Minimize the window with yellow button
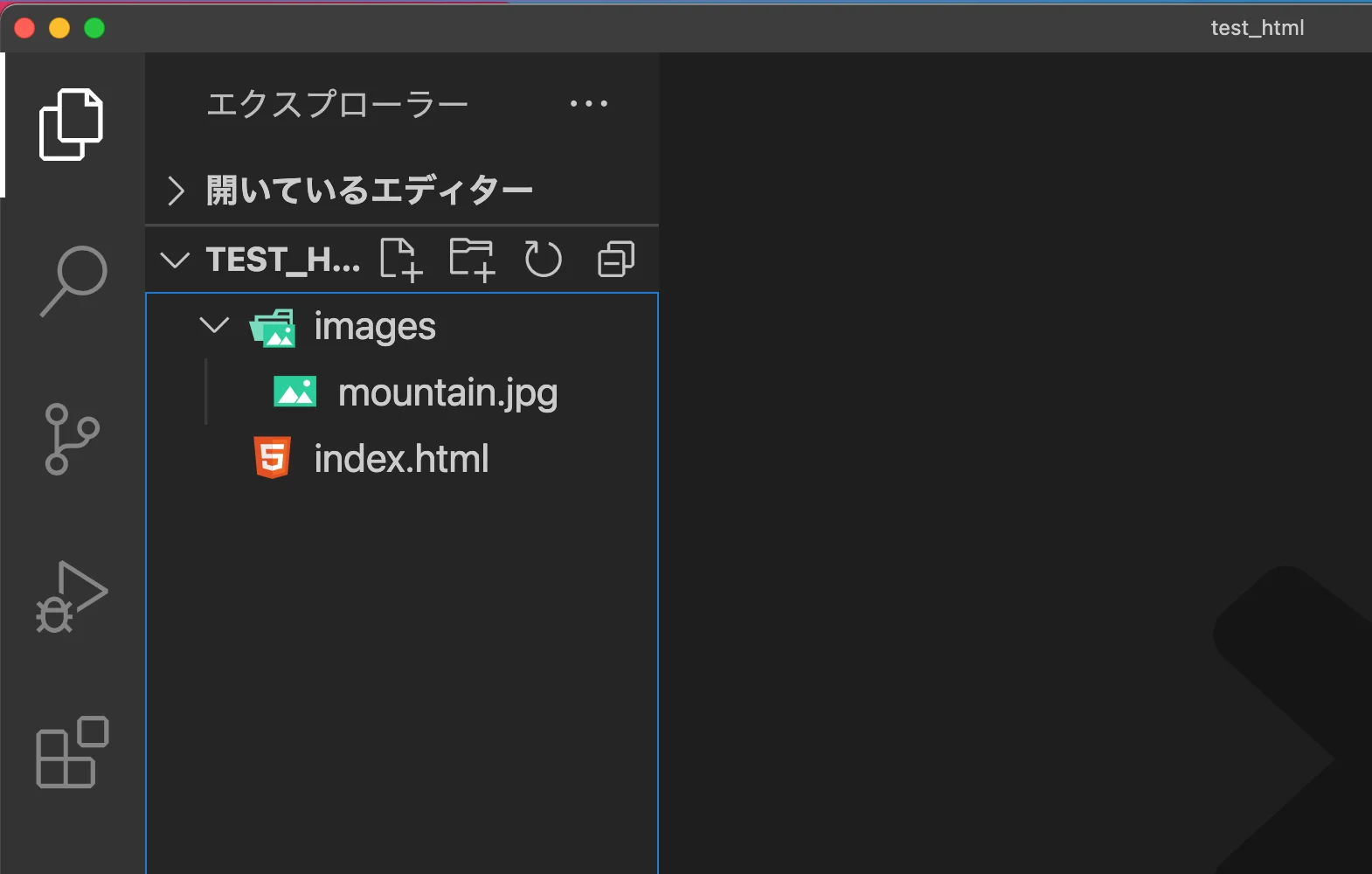Viewport: 1372px width, 874px height. pos(59,28)
